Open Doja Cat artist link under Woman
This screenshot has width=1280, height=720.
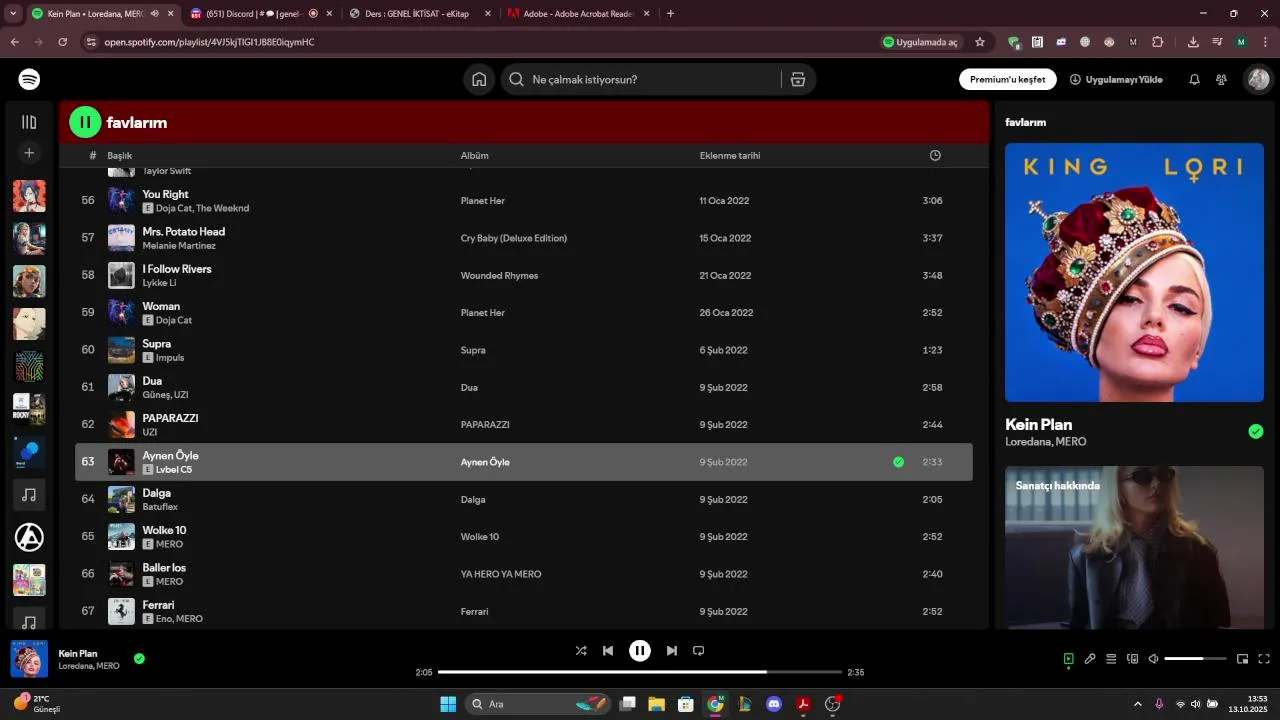click(173, 320)
